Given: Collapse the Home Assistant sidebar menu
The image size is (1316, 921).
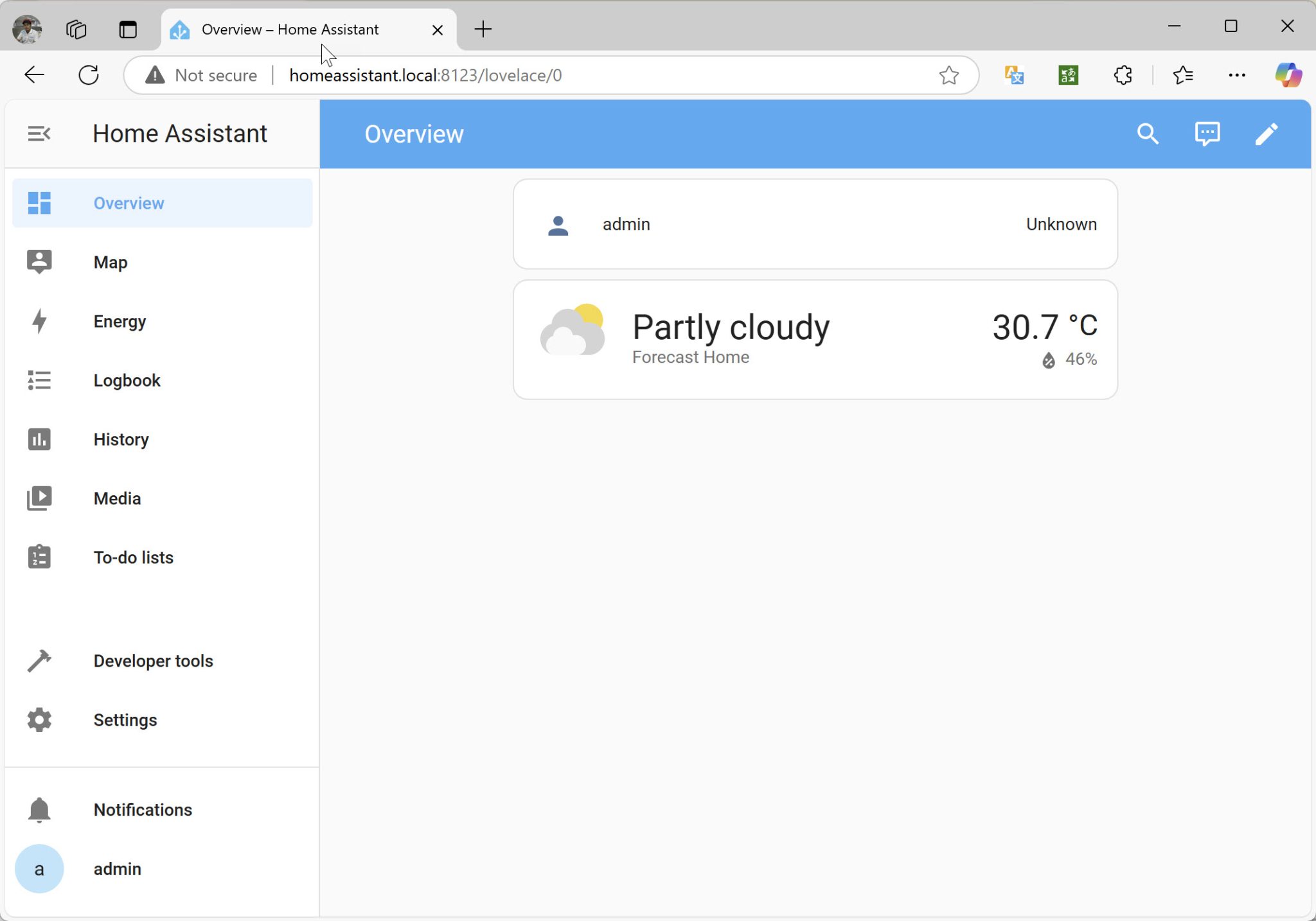Looking at the screenshot, I should [39, 134].
